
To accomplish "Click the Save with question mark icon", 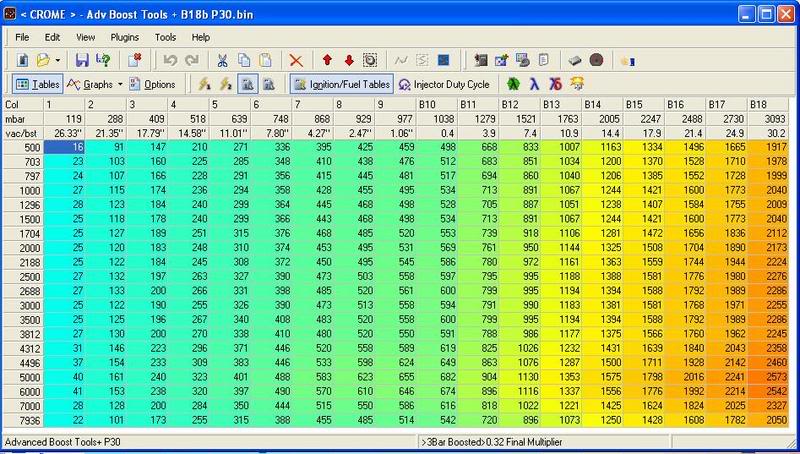I will (103, 60).
